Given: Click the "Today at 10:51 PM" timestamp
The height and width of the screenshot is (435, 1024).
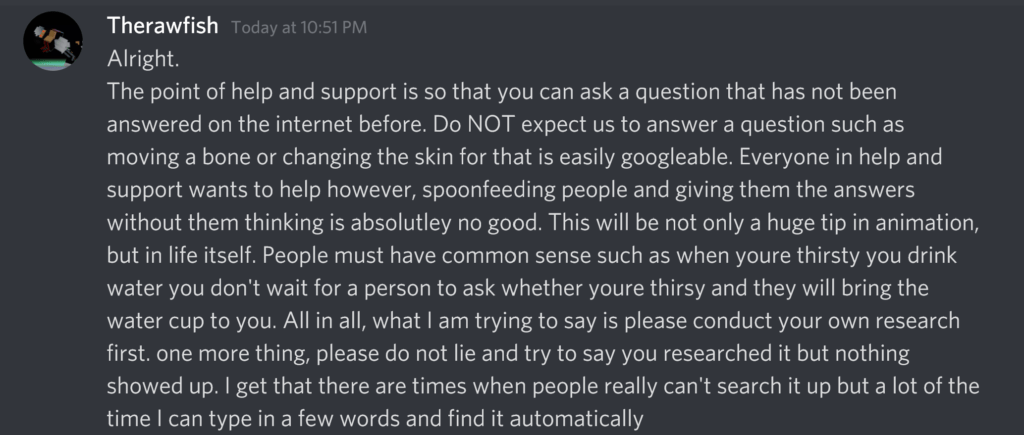Looking at the screenshot, I should click(x=299, y=28).
